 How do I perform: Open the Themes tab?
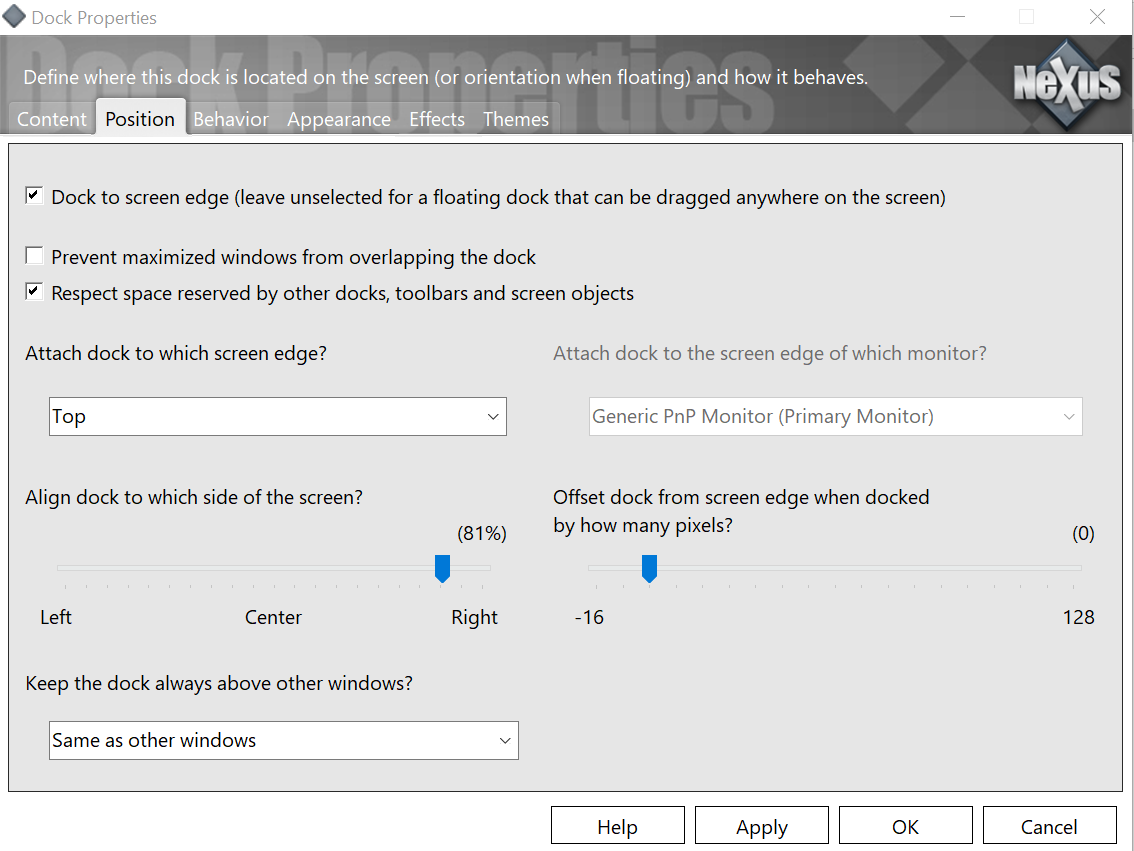(516, 119)
